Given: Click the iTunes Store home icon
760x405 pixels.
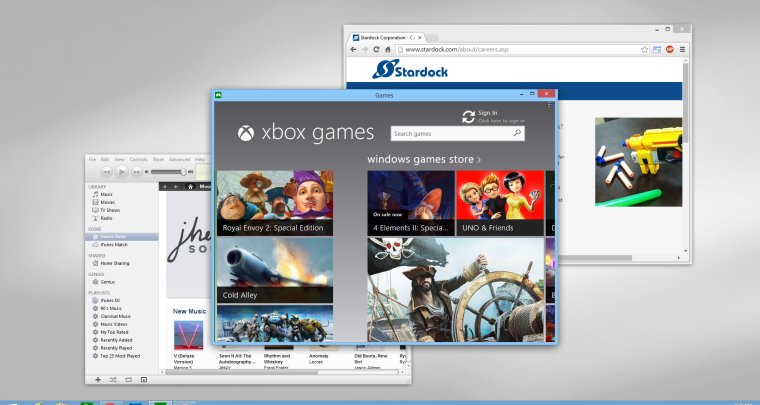Looking at the screenshot, I should 190,187.
